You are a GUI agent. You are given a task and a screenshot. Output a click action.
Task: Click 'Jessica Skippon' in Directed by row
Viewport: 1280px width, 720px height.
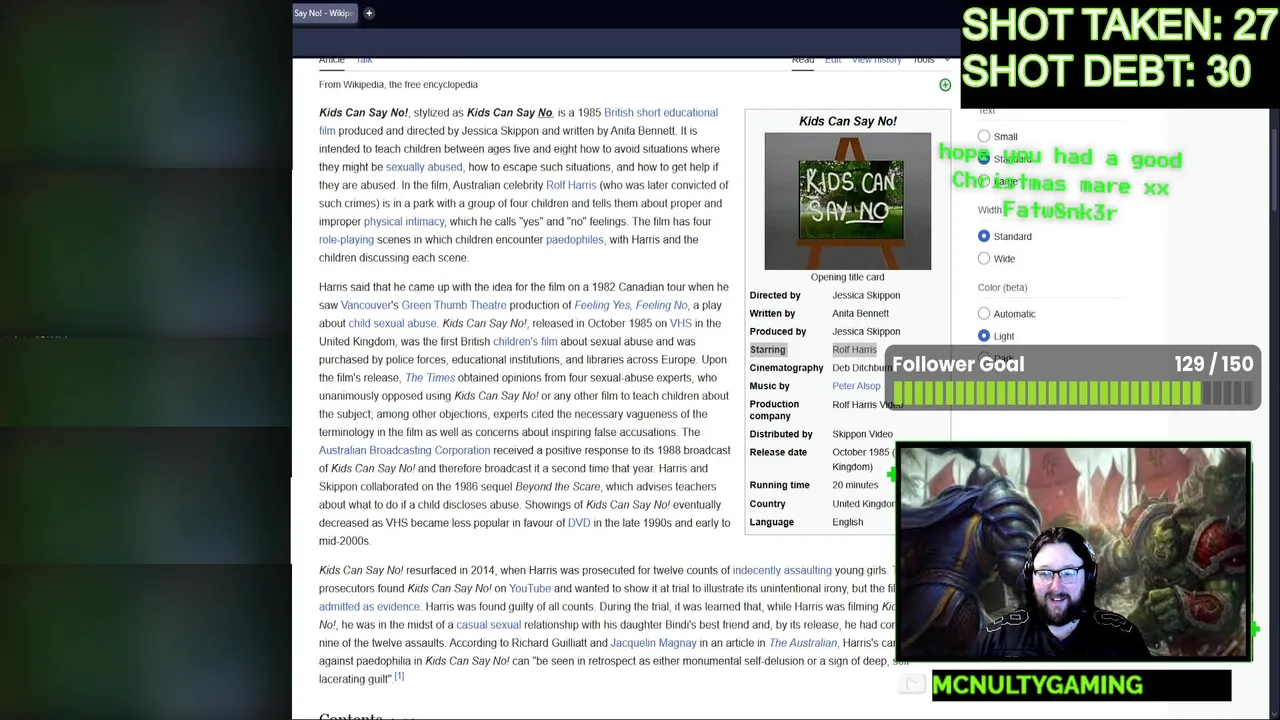[x=866, y=296]
